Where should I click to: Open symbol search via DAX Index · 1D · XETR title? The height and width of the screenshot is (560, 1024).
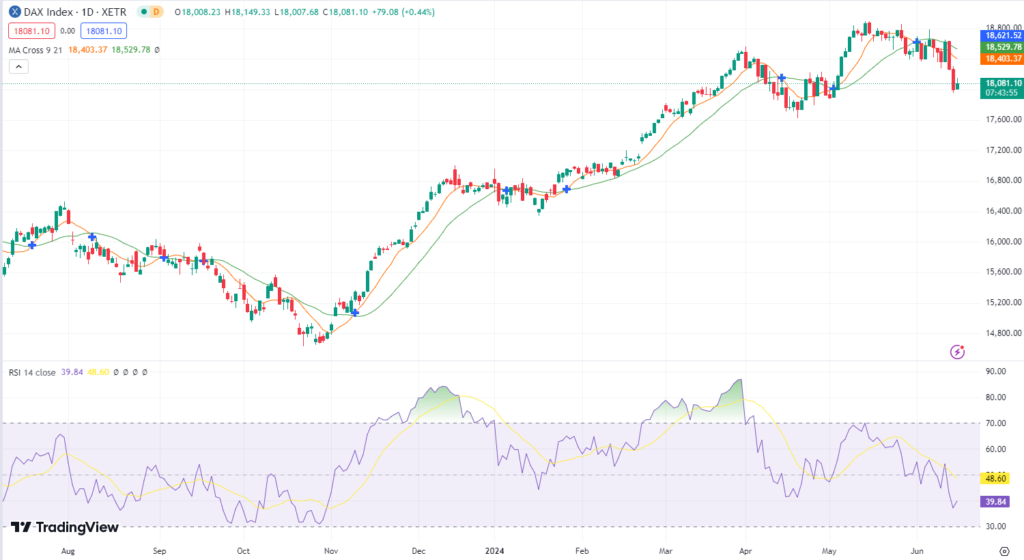tap(75, 12)
